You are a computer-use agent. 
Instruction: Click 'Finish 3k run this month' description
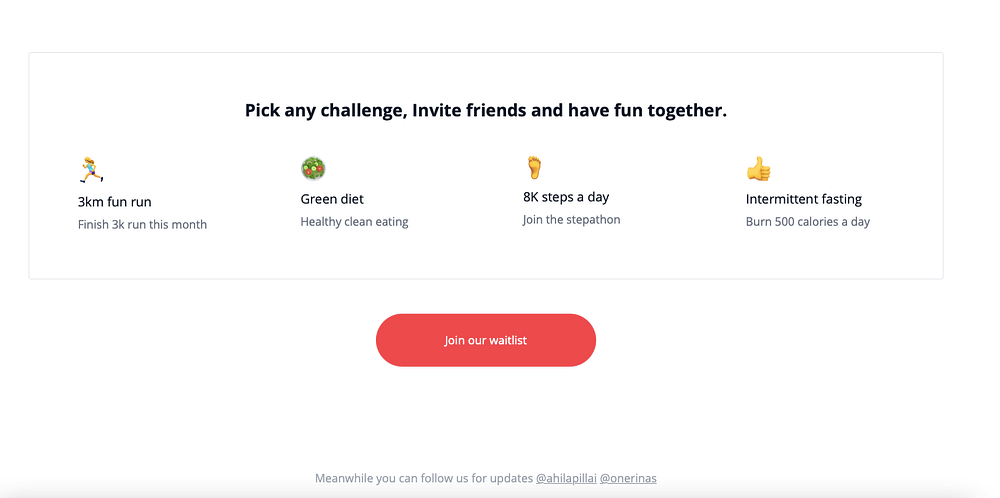142,224
